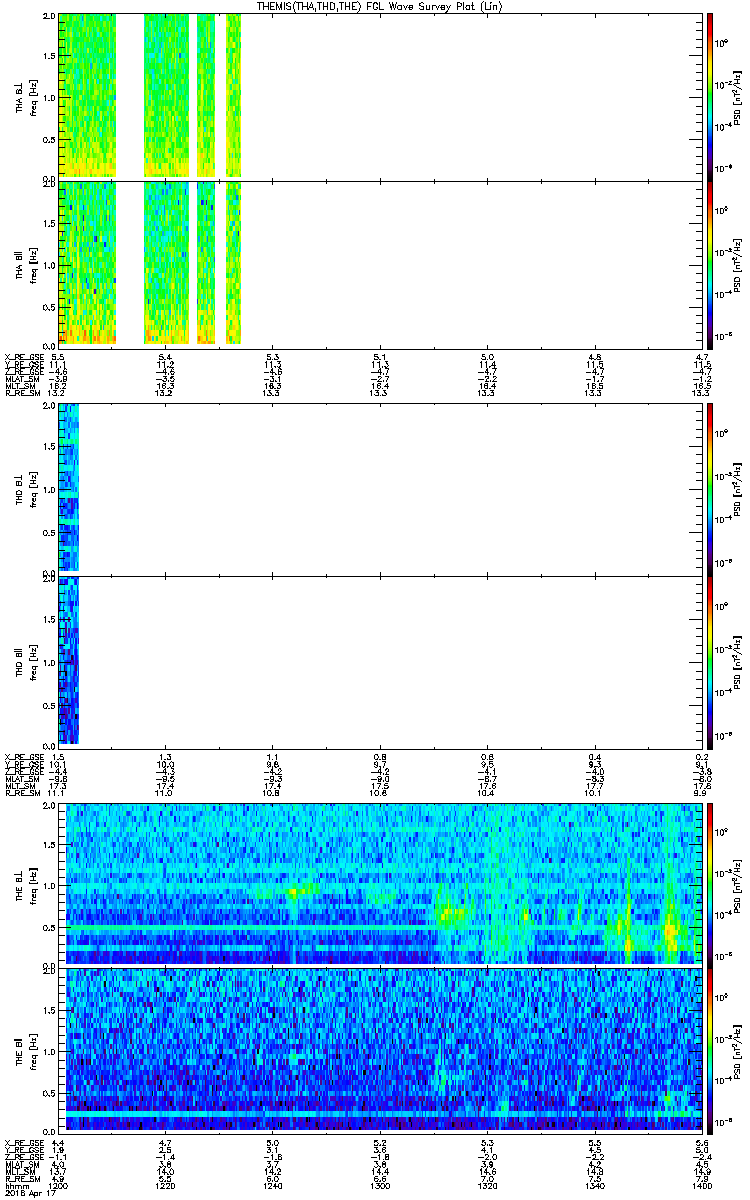
Task: Click the THD B-perpendicular data strip
Action: click(x=68, y=487)
